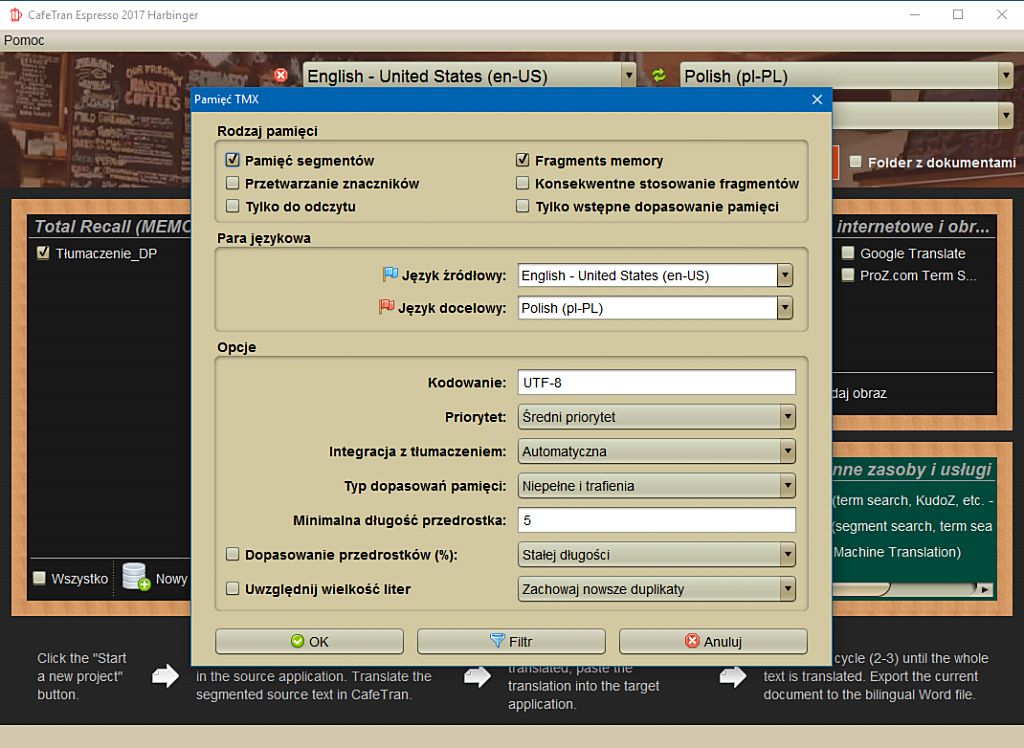This screenshot has width=1024, height=748.
Task: Check the Wszystko checkbox
Action: (39, 577)
